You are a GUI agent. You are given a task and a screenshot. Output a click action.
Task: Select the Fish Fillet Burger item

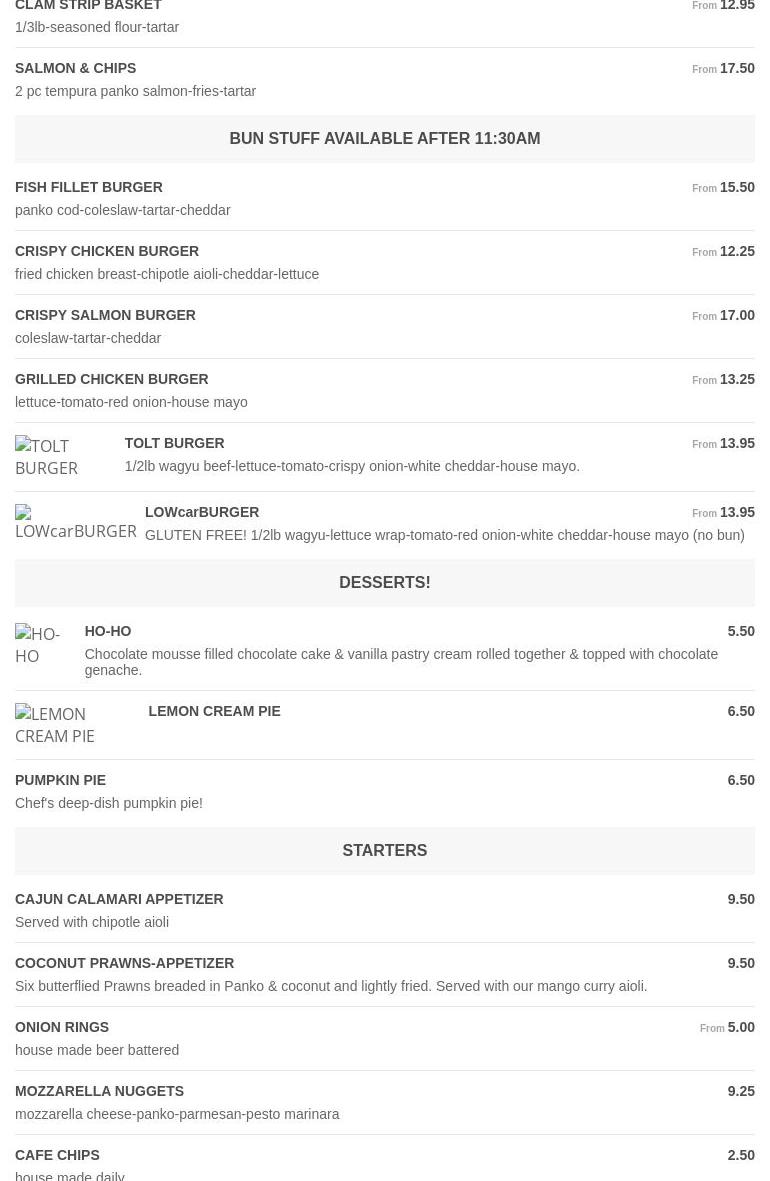89,187
